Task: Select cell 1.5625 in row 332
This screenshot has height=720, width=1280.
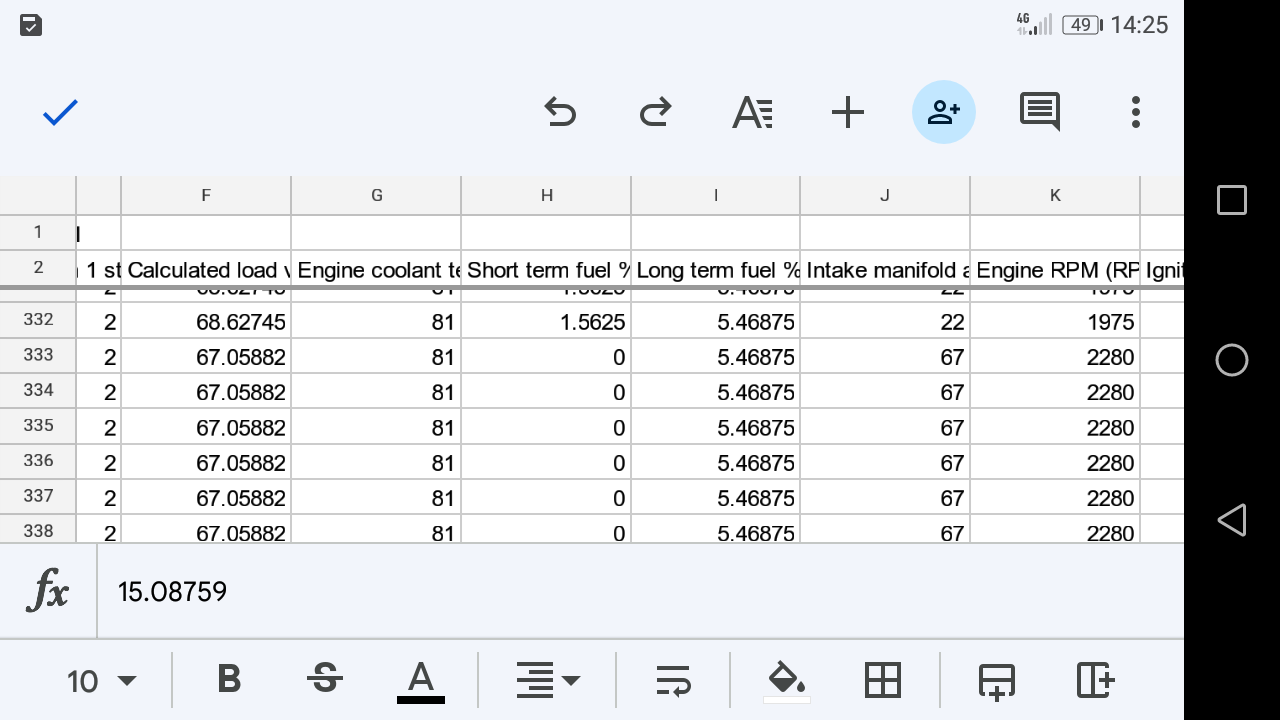Action: click(x=546, y=321)
